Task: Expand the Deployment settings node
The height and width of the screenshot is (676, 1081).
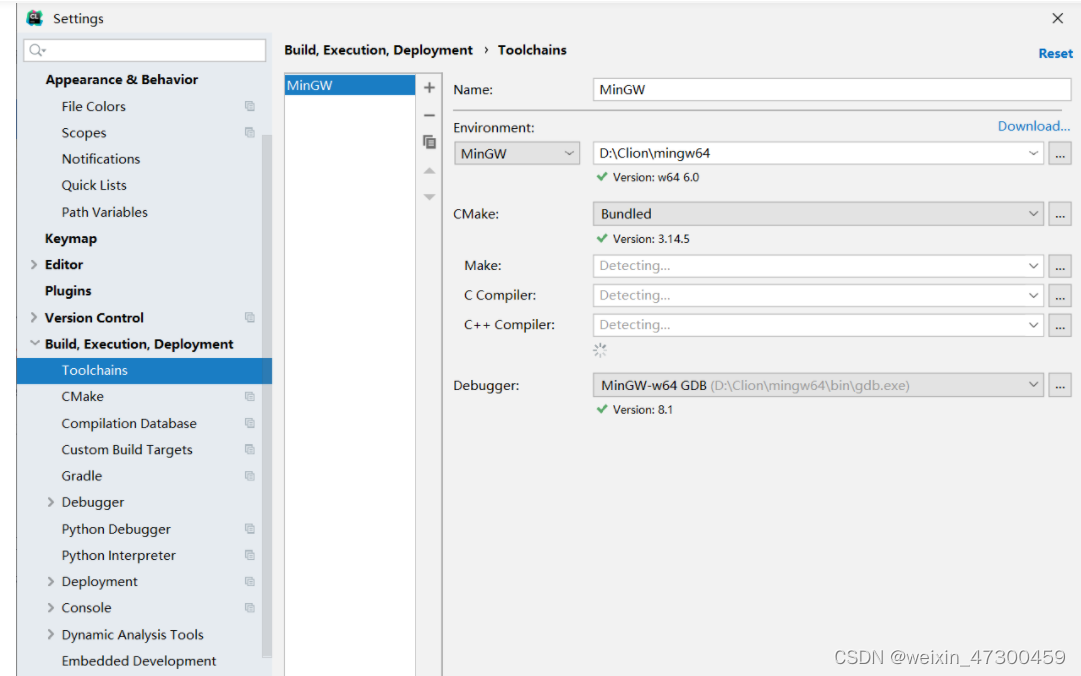Action: pyautogui.click(x=50, y=582)
